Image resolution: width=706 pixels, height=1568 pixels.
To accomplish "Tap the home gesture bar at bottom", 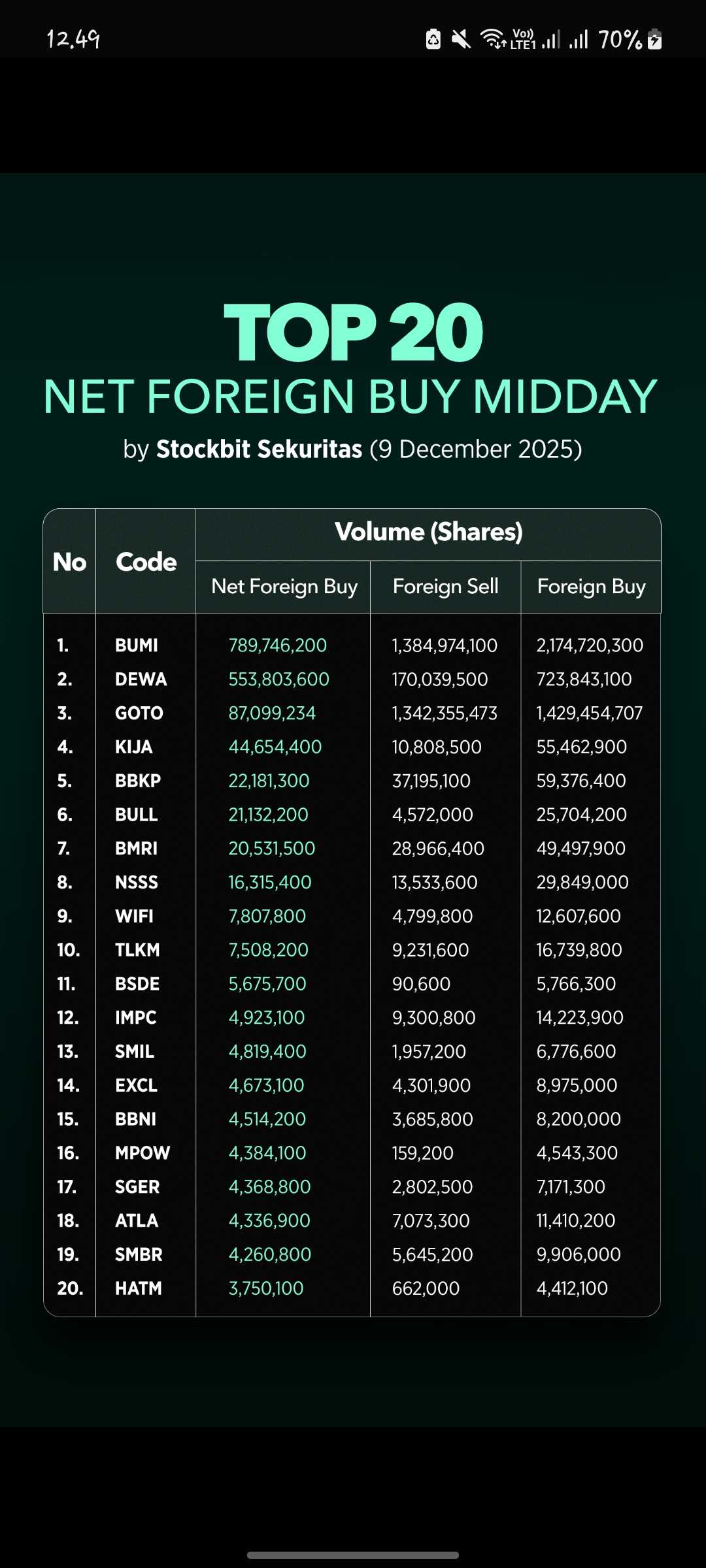I will click(353, 1555).
